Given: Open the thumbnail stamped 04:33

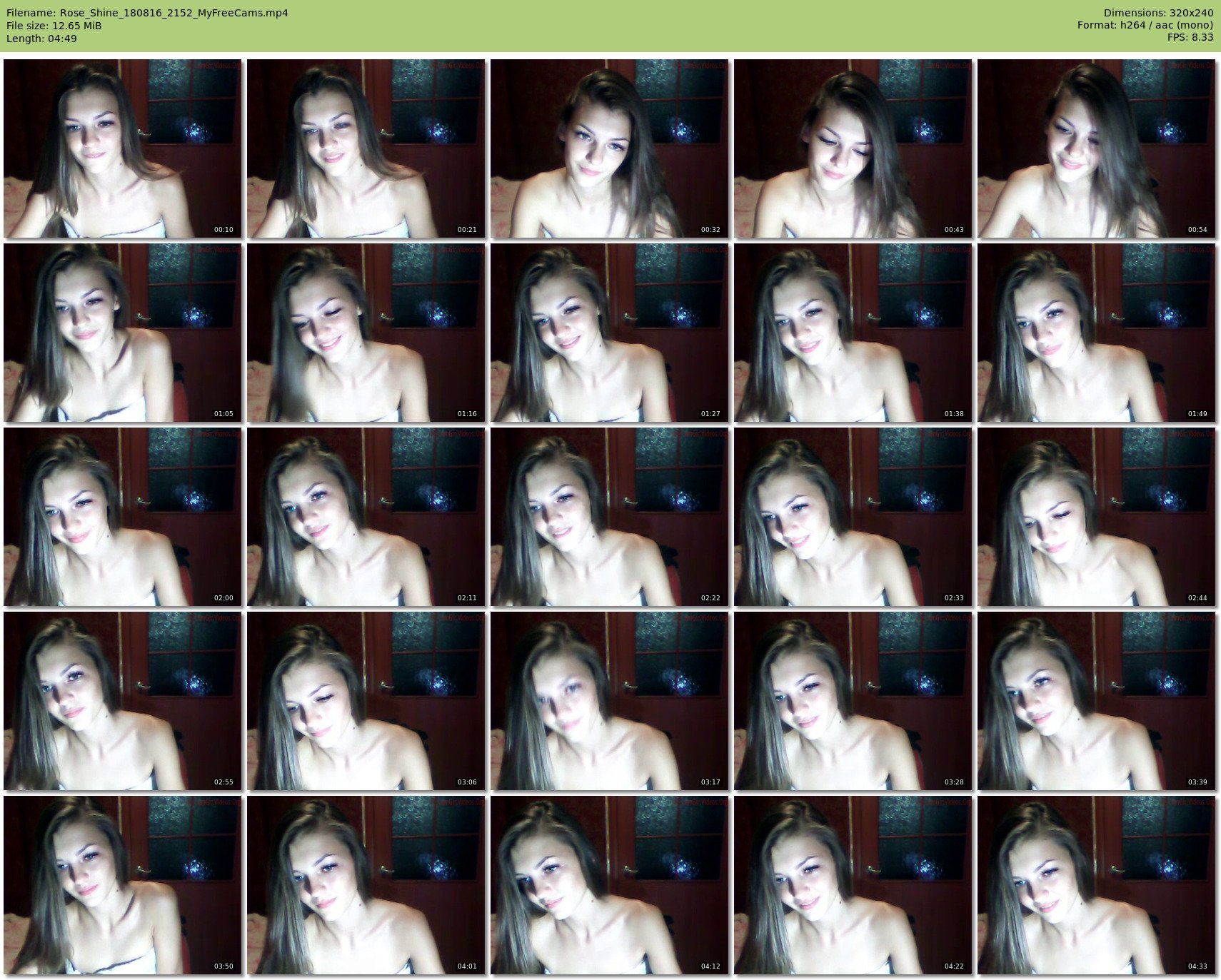Looking at the screenshot, I should point(1097,885).
